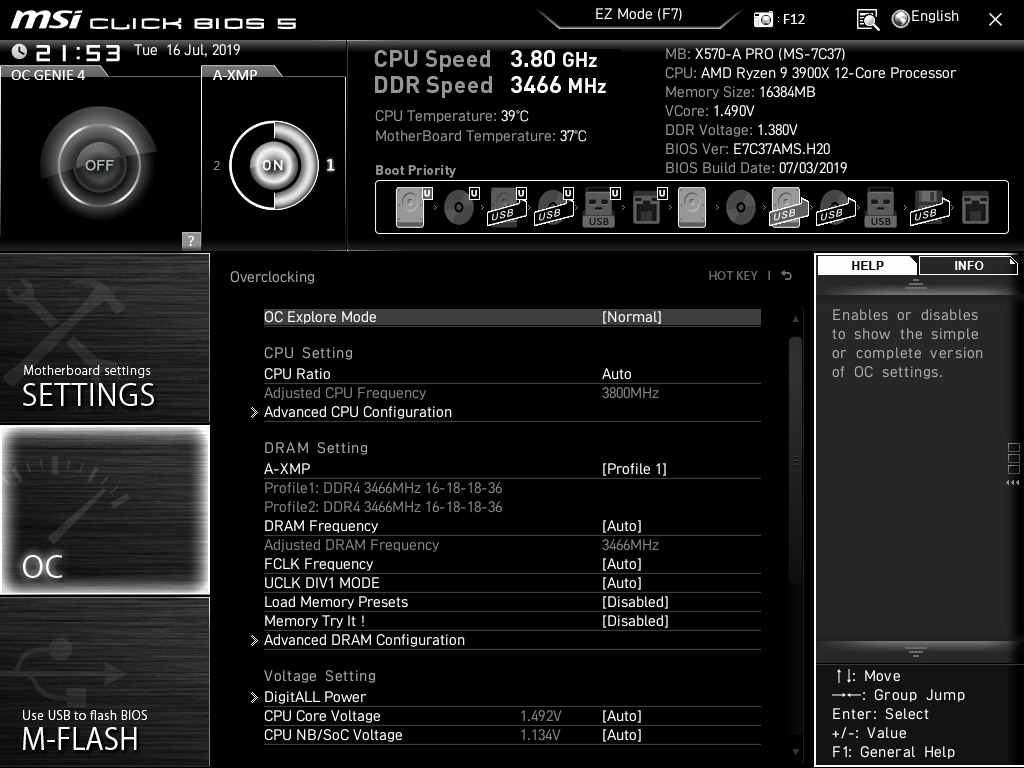
Task: Choose A-XMP profile 2 on the dial
Action: (217, 166)
